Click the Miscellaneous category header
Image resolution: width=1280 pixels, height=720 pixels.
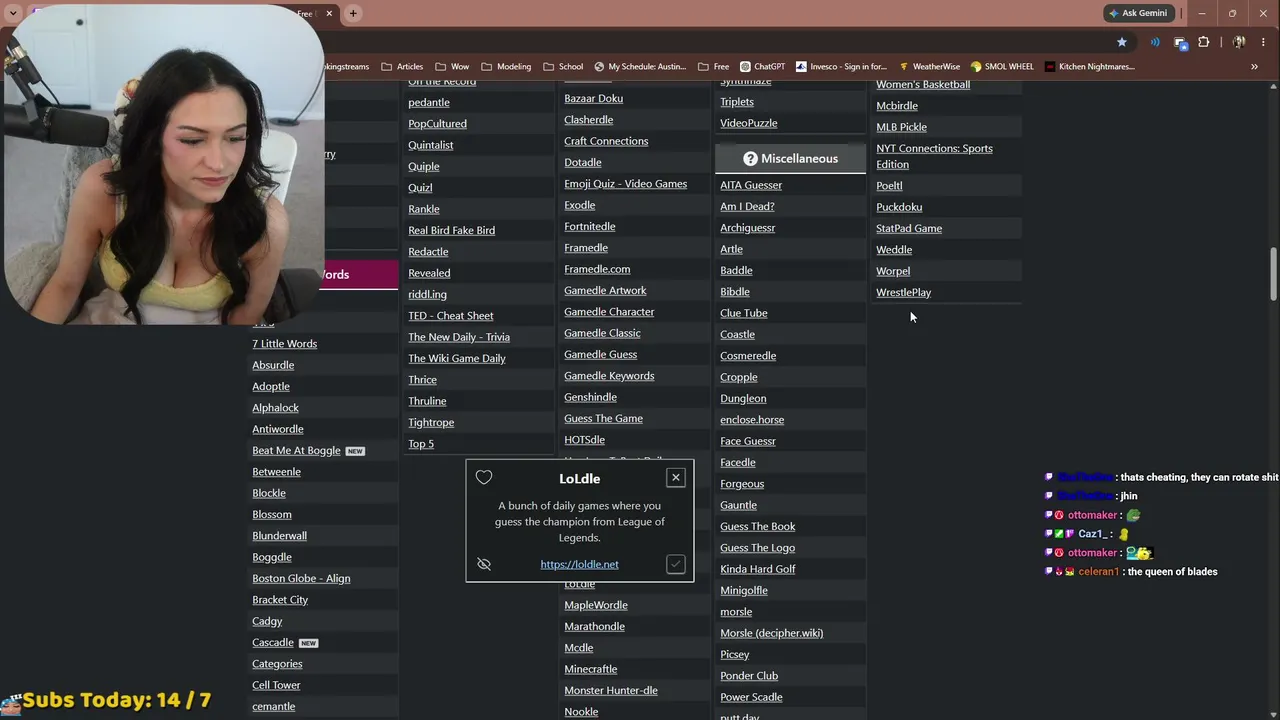[x=790, y=158]
